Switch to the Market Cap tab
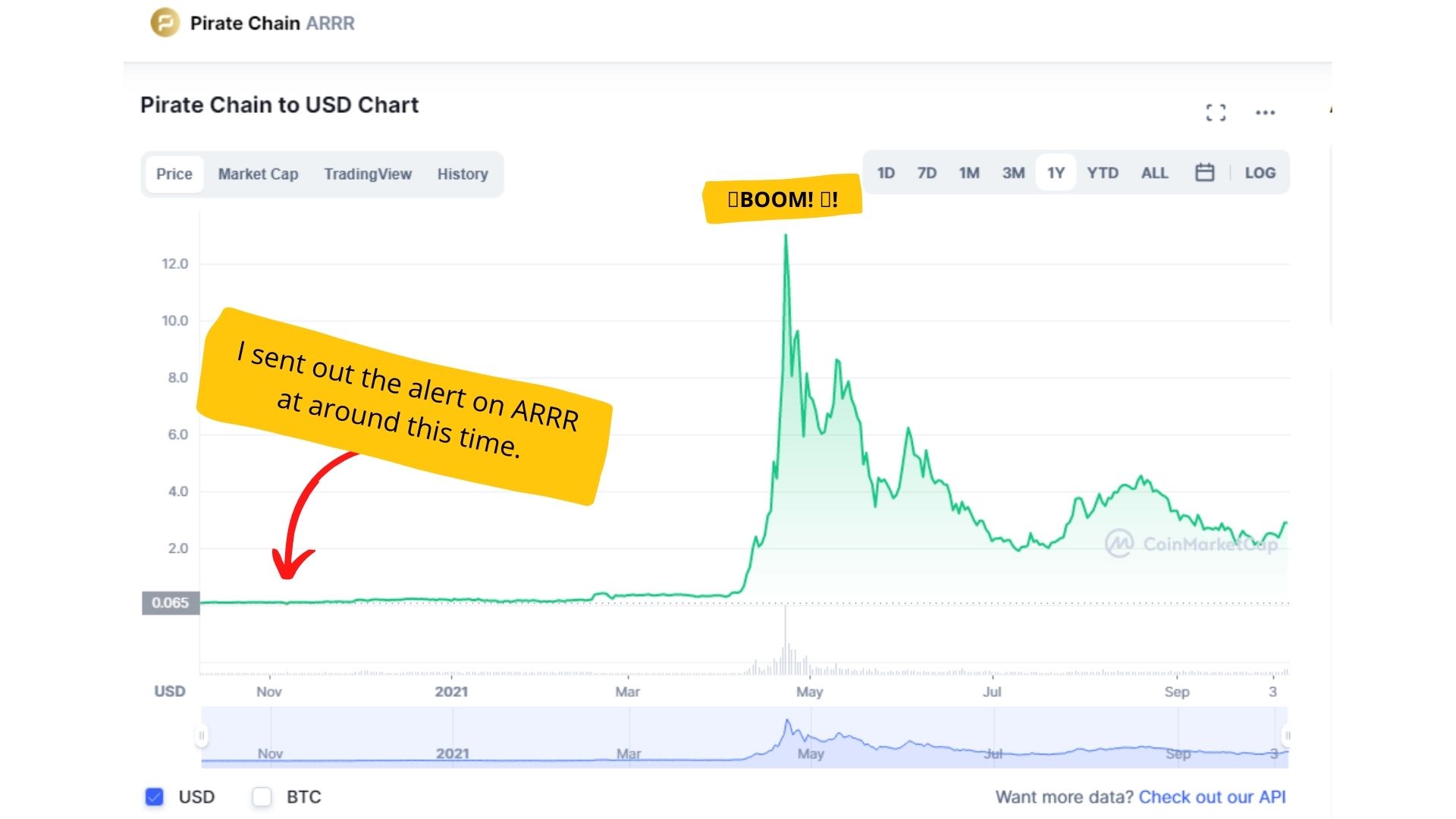This screenshot has height=819, width=1456. click(258, 174)
